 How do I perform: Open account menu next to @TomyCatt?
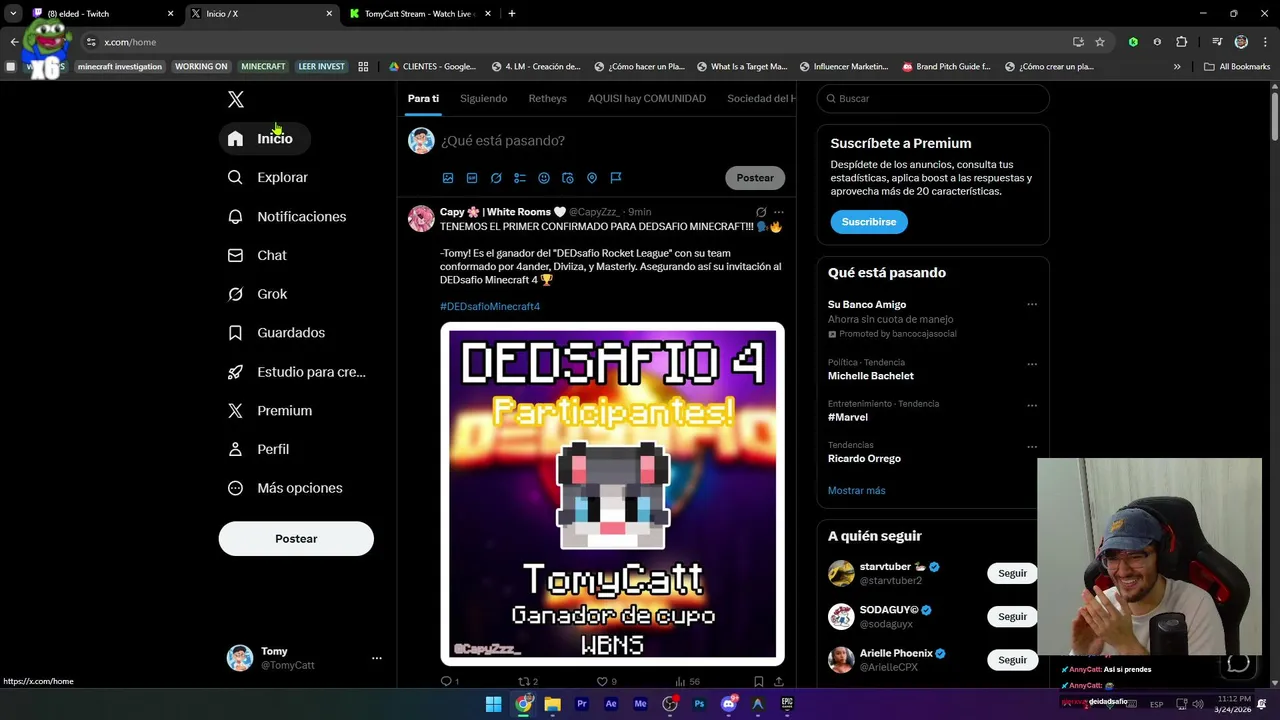377,658
